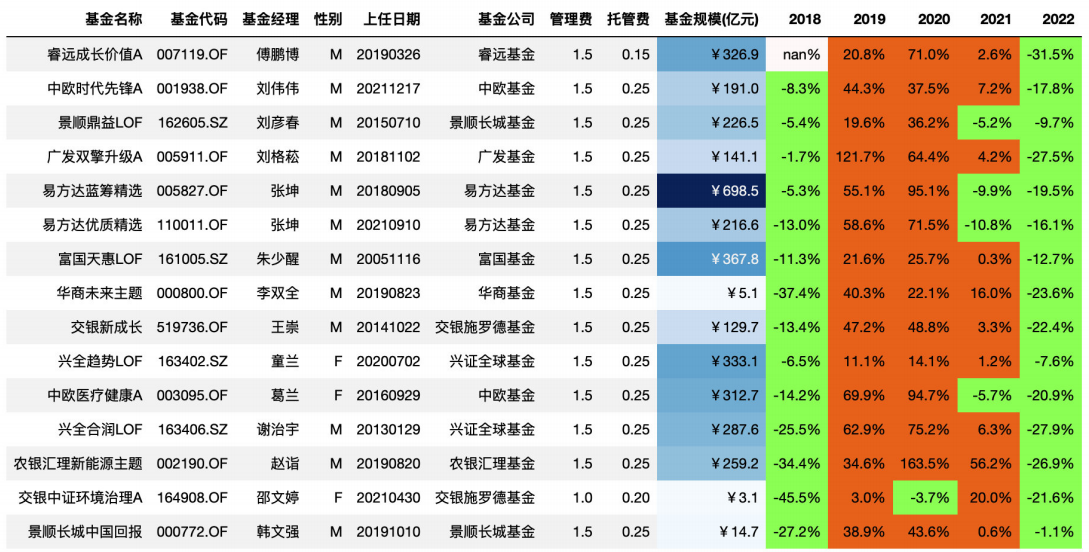The width and height of the screenshot is (1089, 552).
Task: Click fund code 164908.OF
Action: pyautogui.click(x=192, y=498)
